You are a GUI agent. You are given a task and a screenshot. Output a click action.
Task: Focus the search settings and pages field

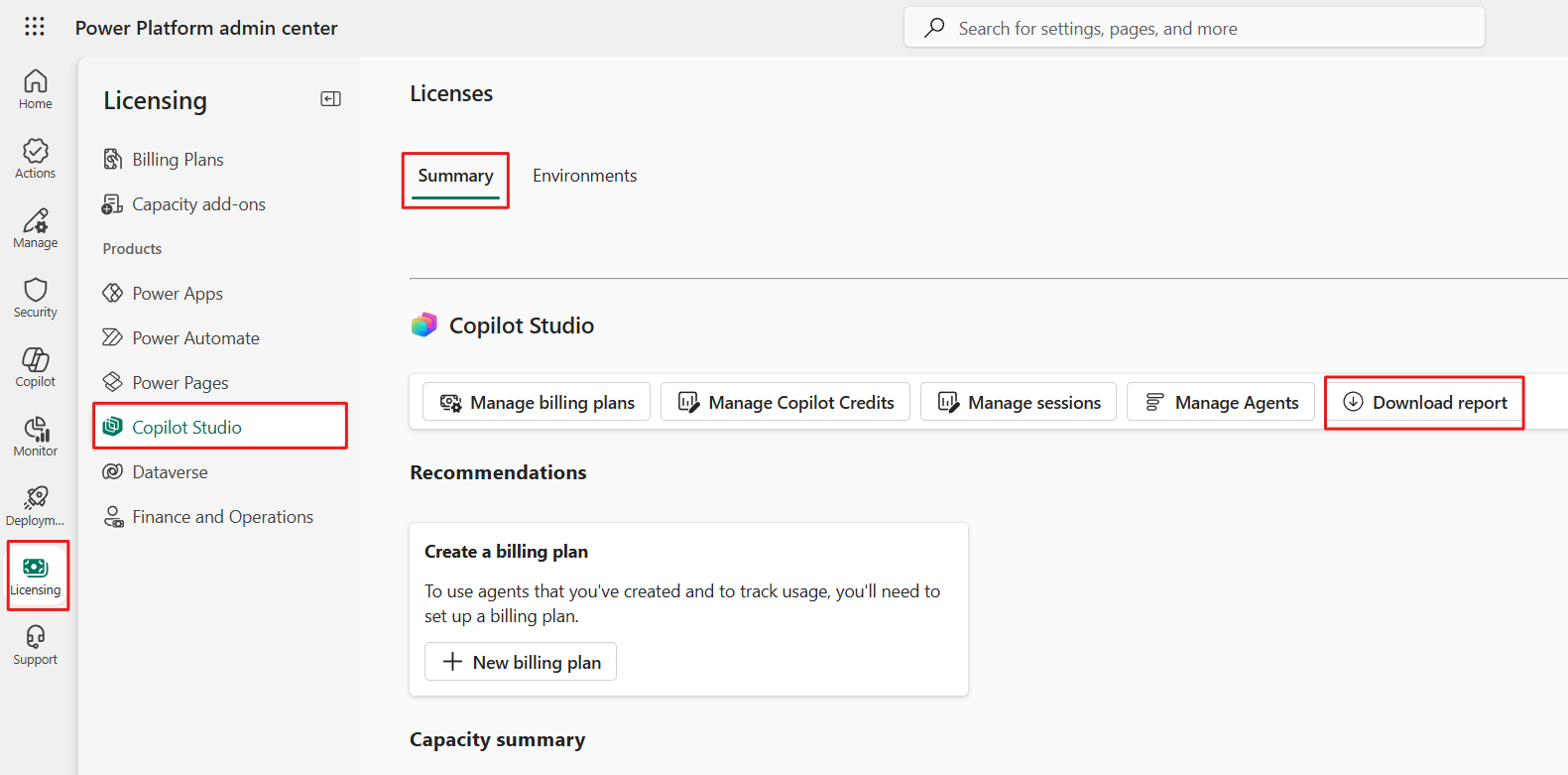1194,28
